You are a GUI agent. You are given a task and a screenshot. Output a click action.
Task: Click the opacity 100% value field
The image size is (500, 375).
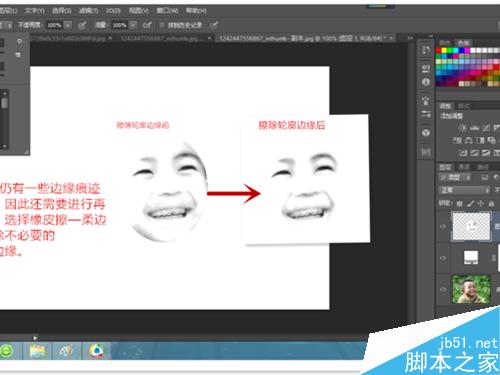click(54, 25)
